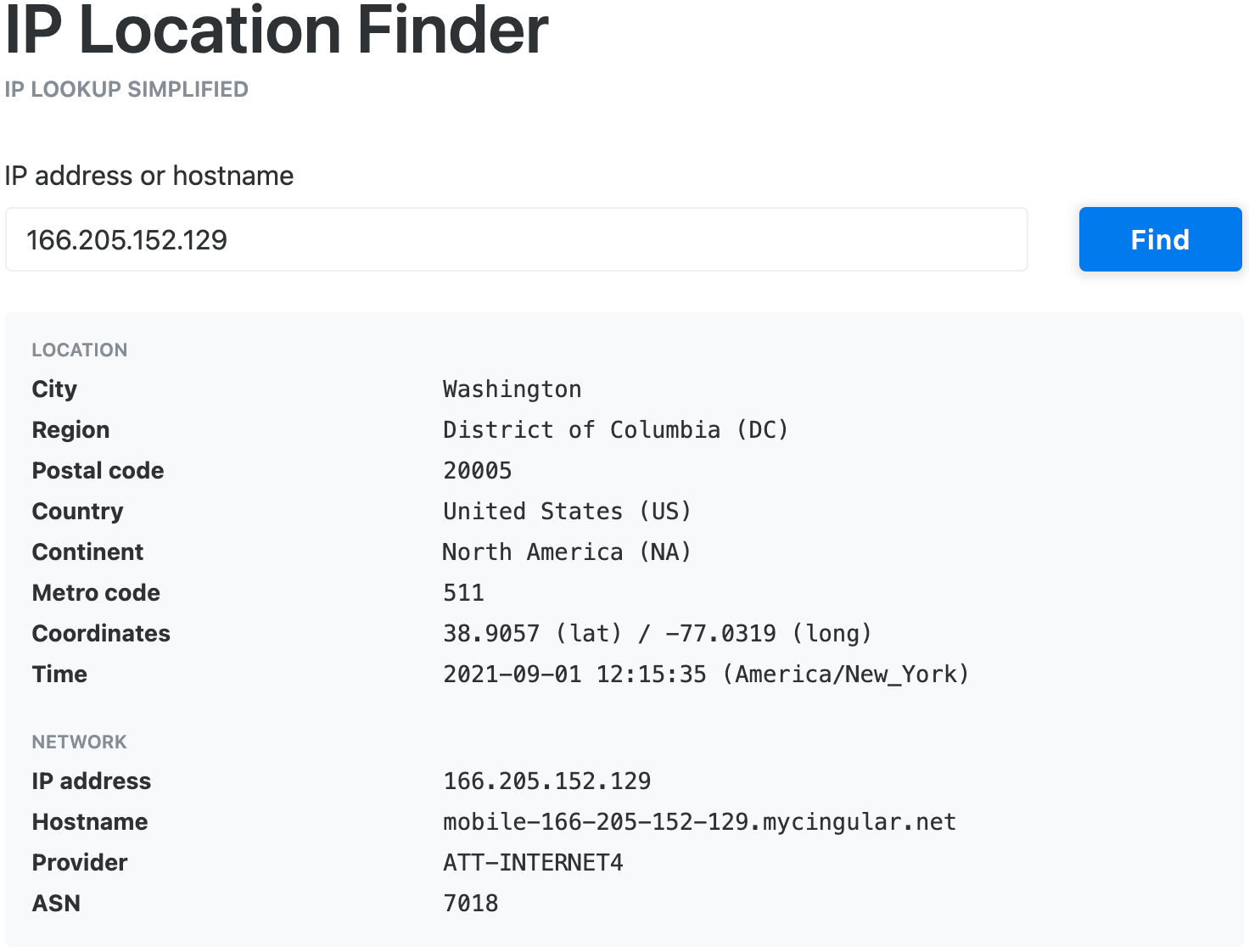The width and height of the screenshot is (1249, 952).
Task: Click the District of Columbia region value
Action: click(616, 429)
